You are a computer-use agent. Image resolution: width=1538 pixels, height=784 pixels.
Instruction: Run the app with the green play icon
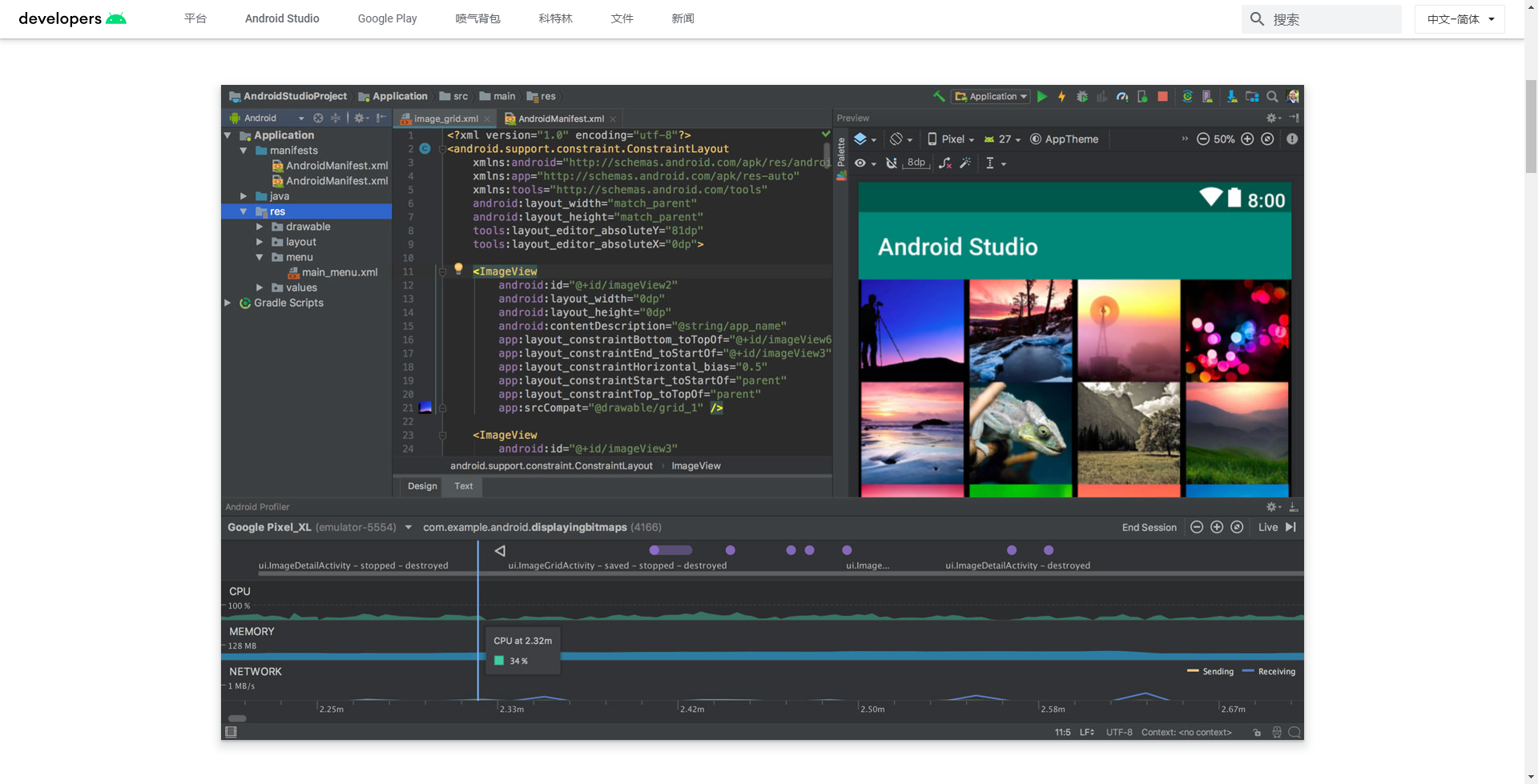coord(1042,96)
